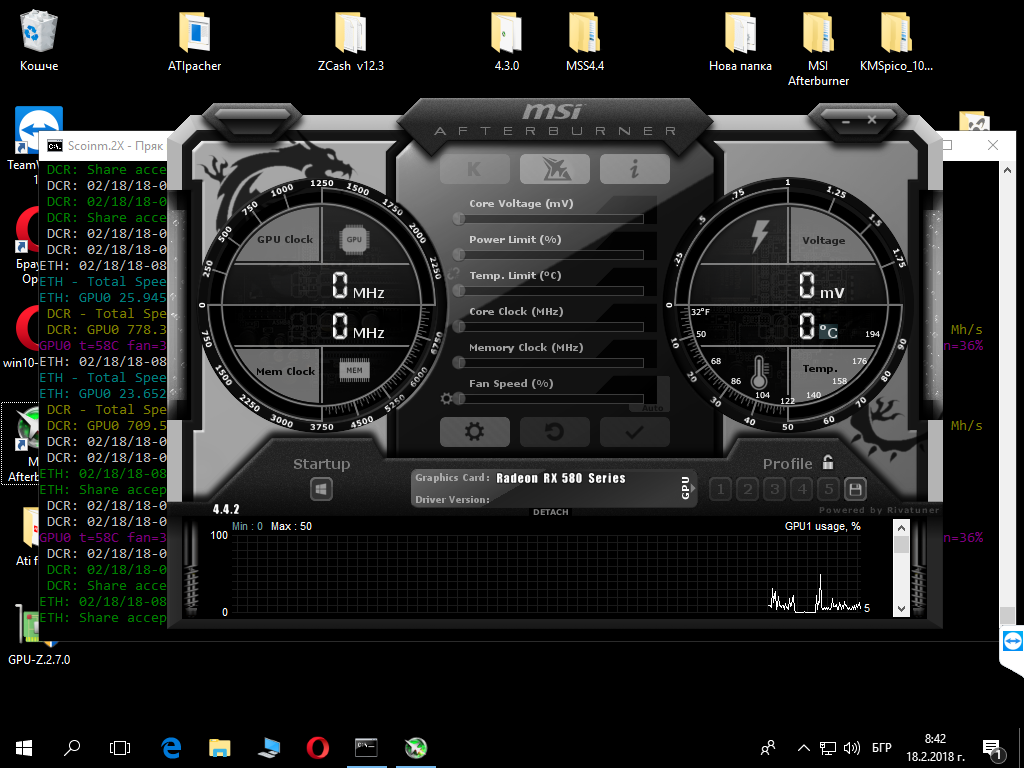Screen dimensions: 1024x768
Task: Adjust the Core Voltage slider
Action: tap(551, 219)
